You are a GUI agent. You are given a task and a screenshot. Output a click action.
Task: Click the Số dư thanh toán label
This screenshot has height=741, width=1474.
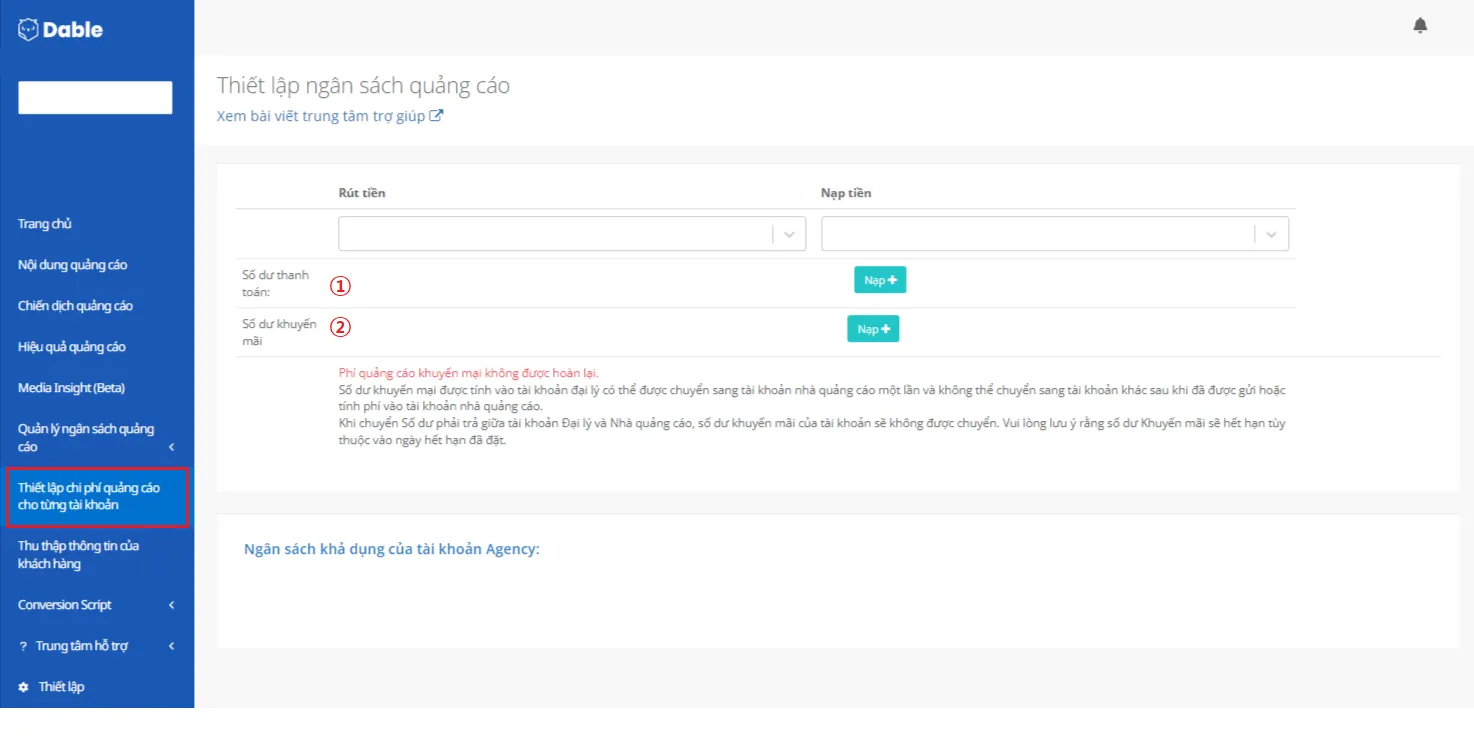[276, 284]
